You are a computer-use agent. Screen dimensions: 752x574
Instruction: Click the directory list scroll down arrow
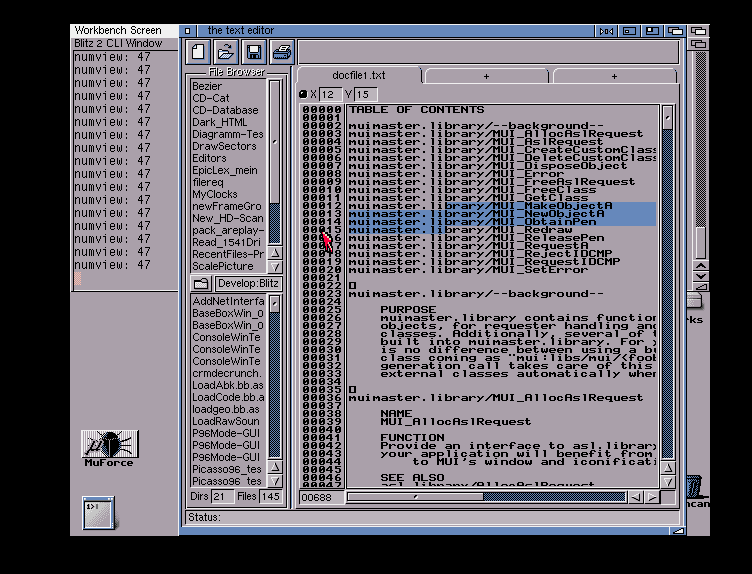(x=275, y=267)
